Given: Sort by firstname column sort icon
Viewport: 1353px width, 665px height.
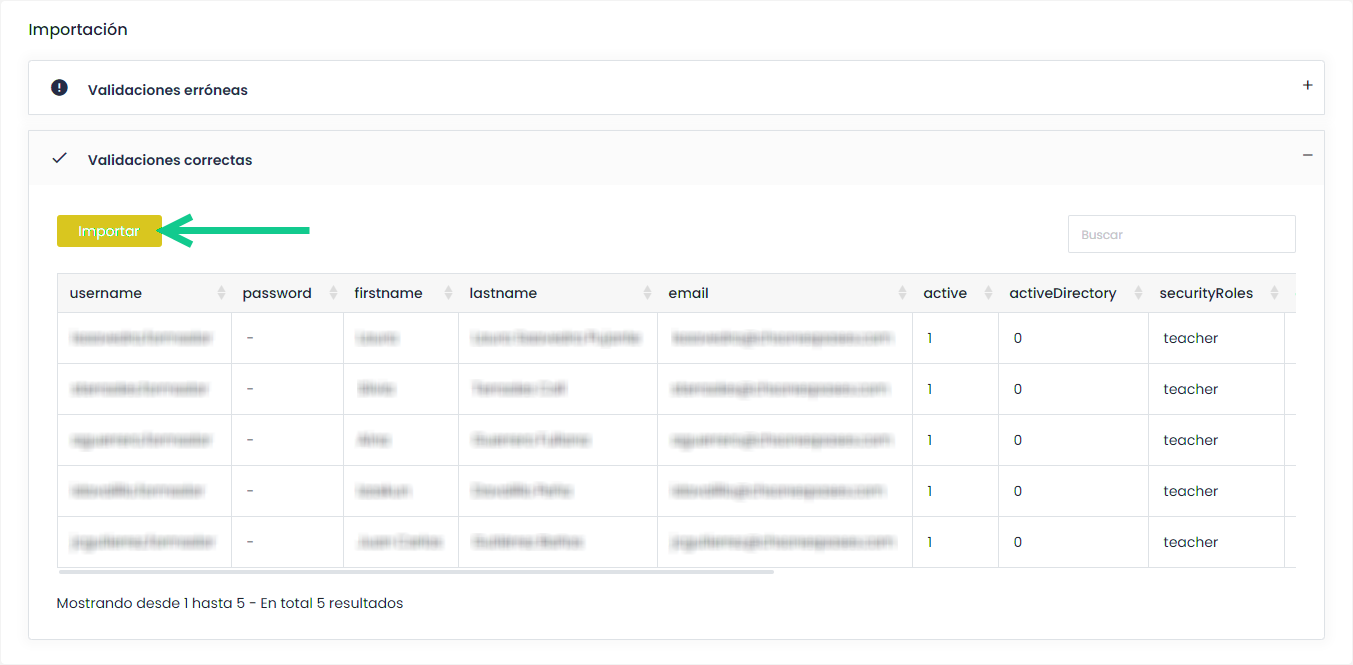Looking at the screenshot, I should tap(448, 293).
